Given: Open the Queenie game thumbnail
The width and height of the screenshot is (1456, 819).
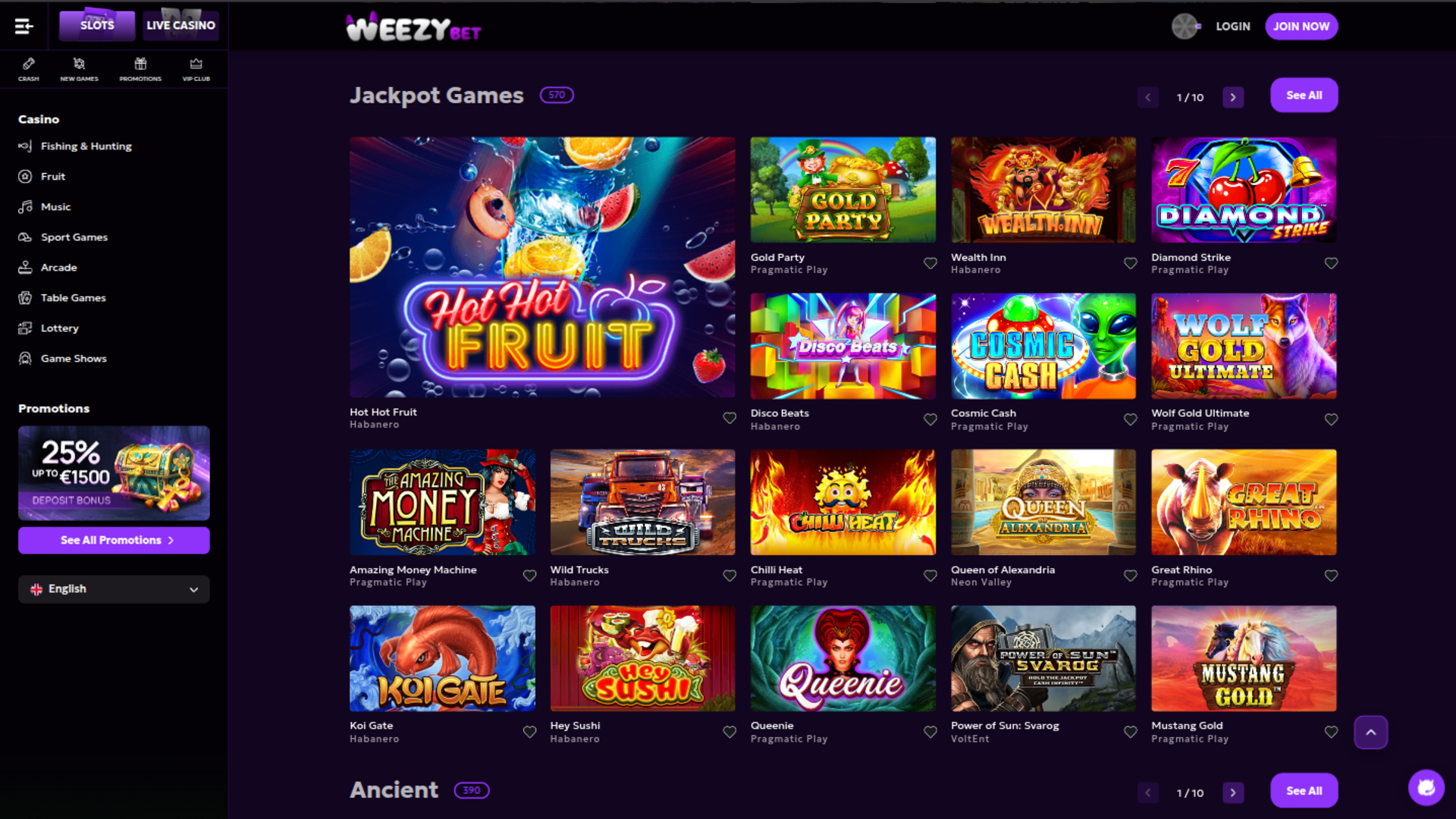Looking at the screenshot, I should 843,657.
